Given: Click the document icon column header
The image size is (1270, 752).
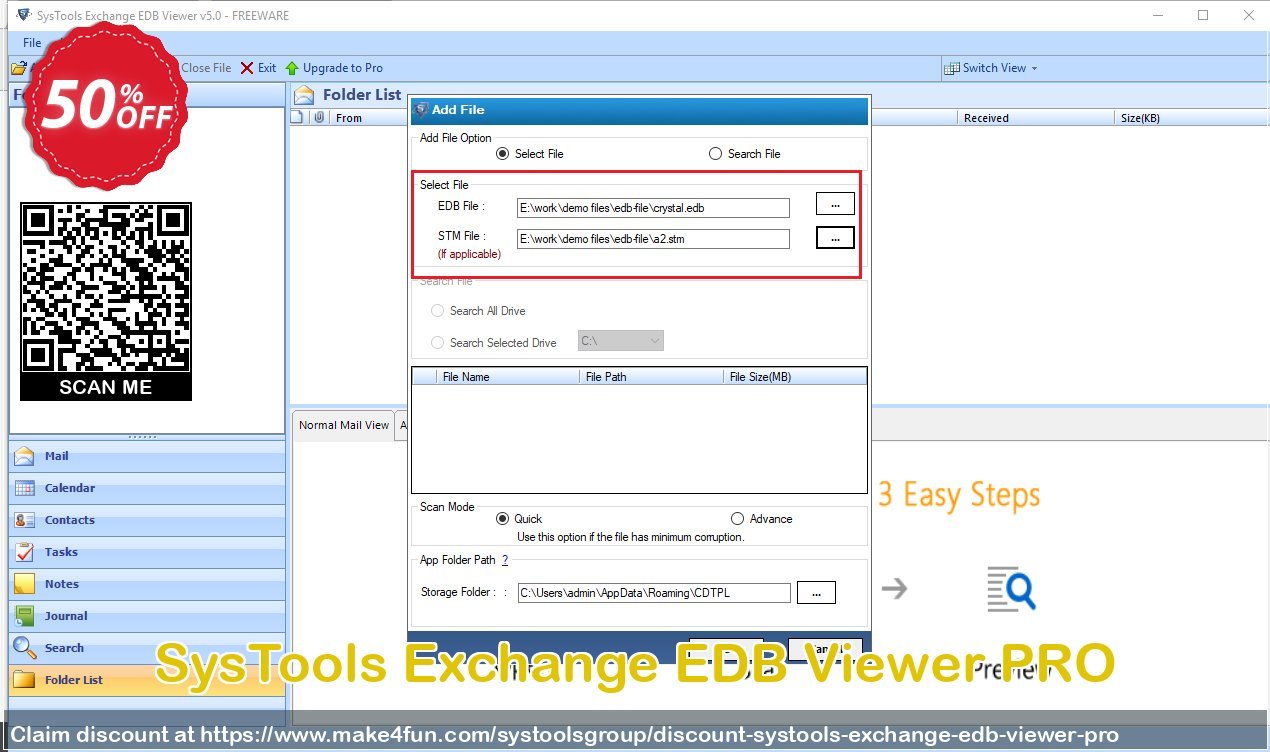Looking at the screenshot, I should point(297,117).
